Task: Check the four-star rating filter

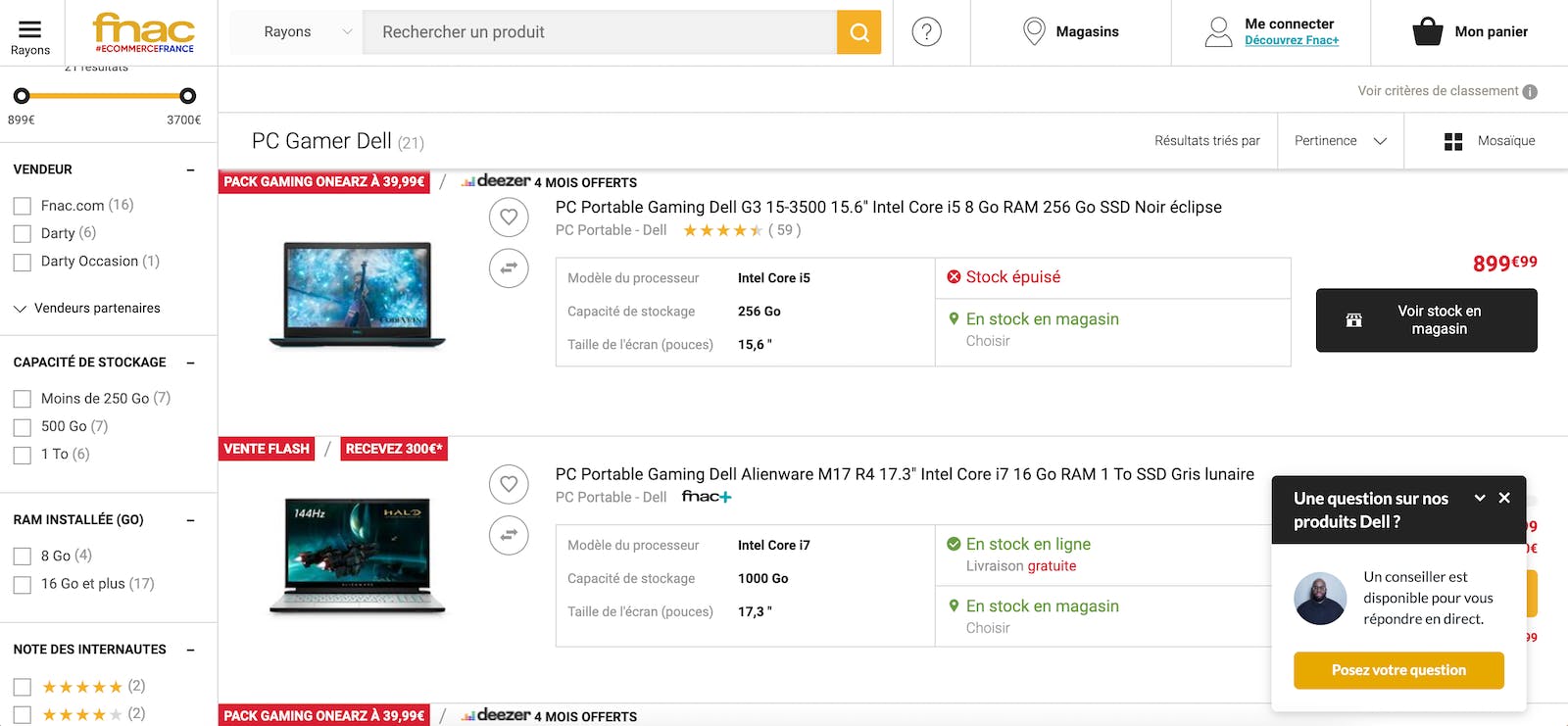Action: (x=23, y=714)
